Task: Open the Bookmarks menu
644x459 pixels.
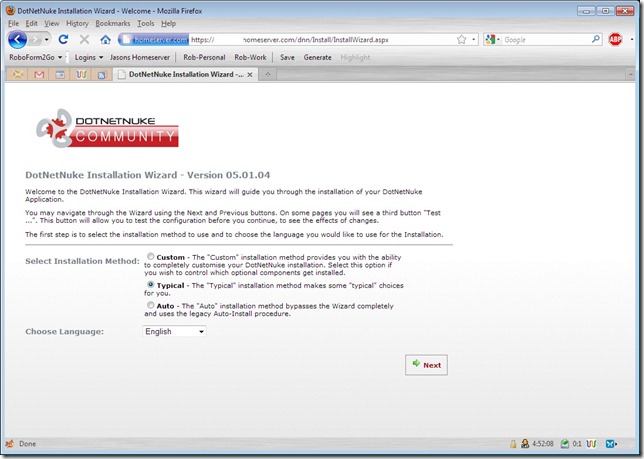Action: (x=113, y=23)
